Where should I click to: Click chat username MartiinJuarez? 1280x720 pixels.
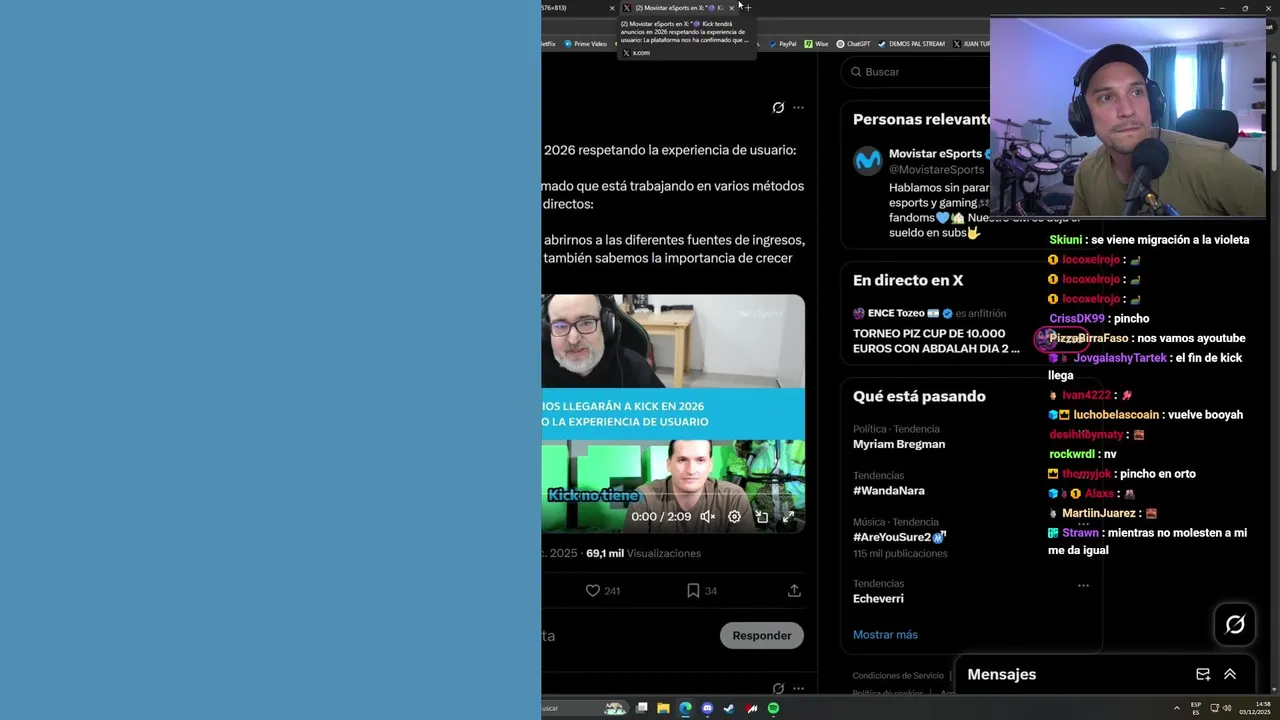point(1098,514)
